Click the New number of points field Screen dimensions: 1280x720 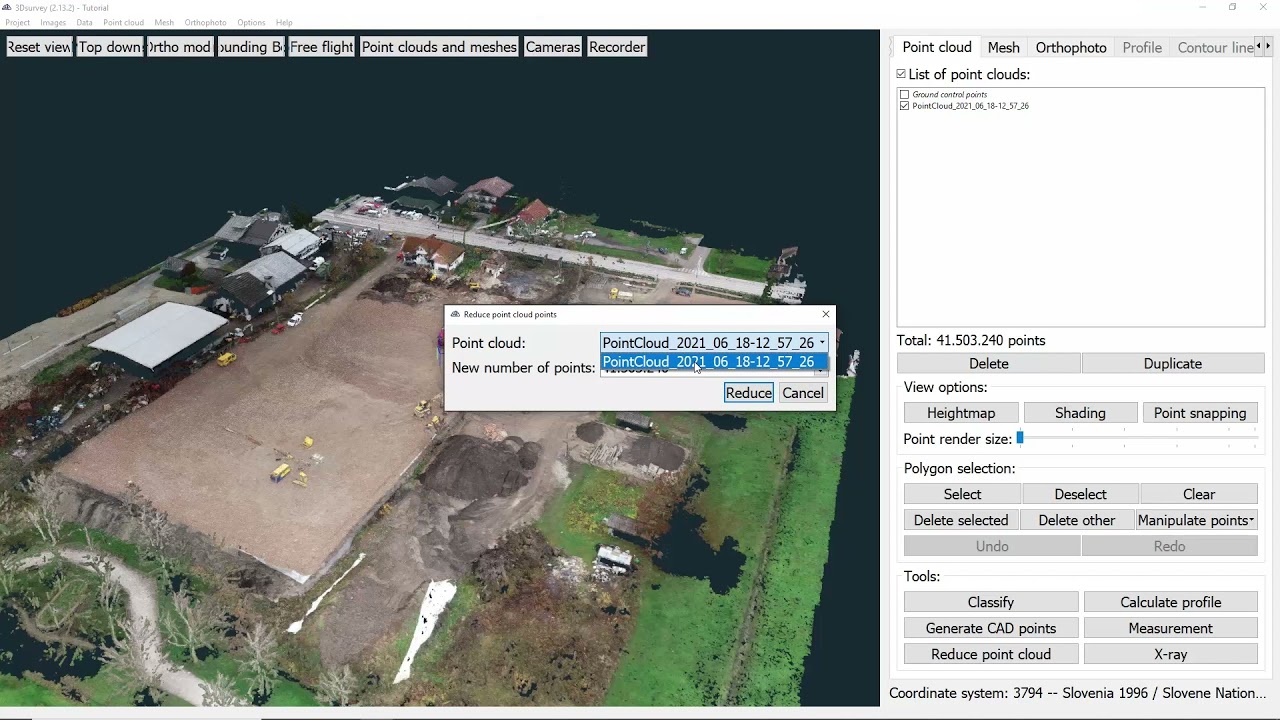(x=714, y=371)
